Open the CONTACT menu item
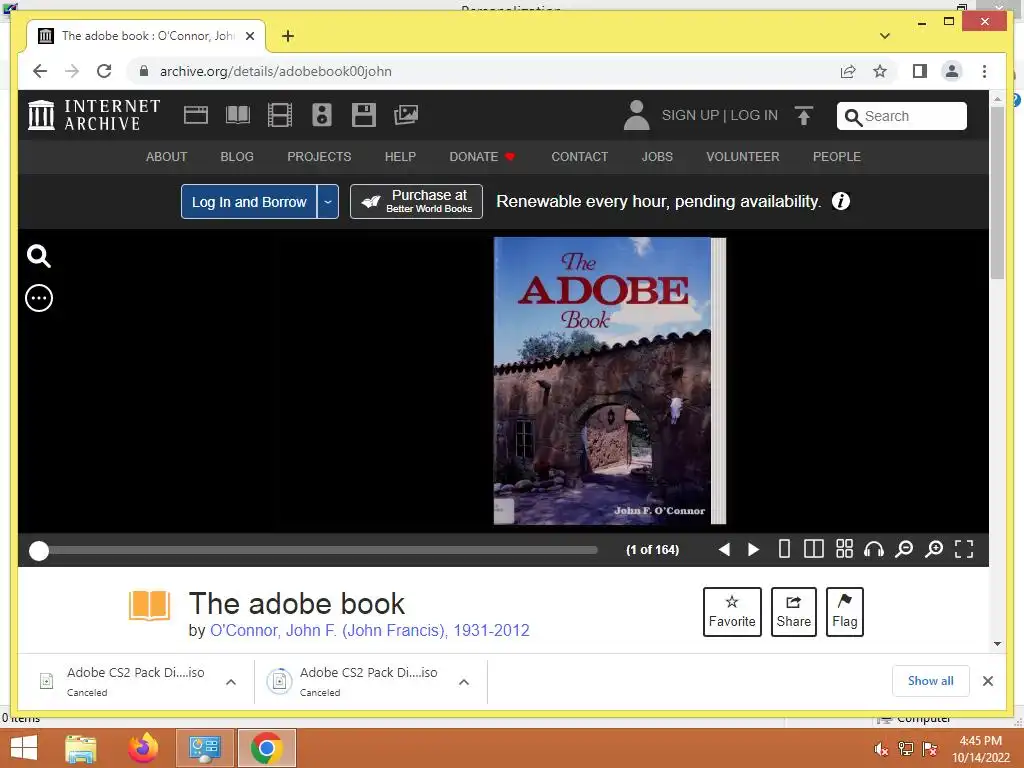 [580, 157]
